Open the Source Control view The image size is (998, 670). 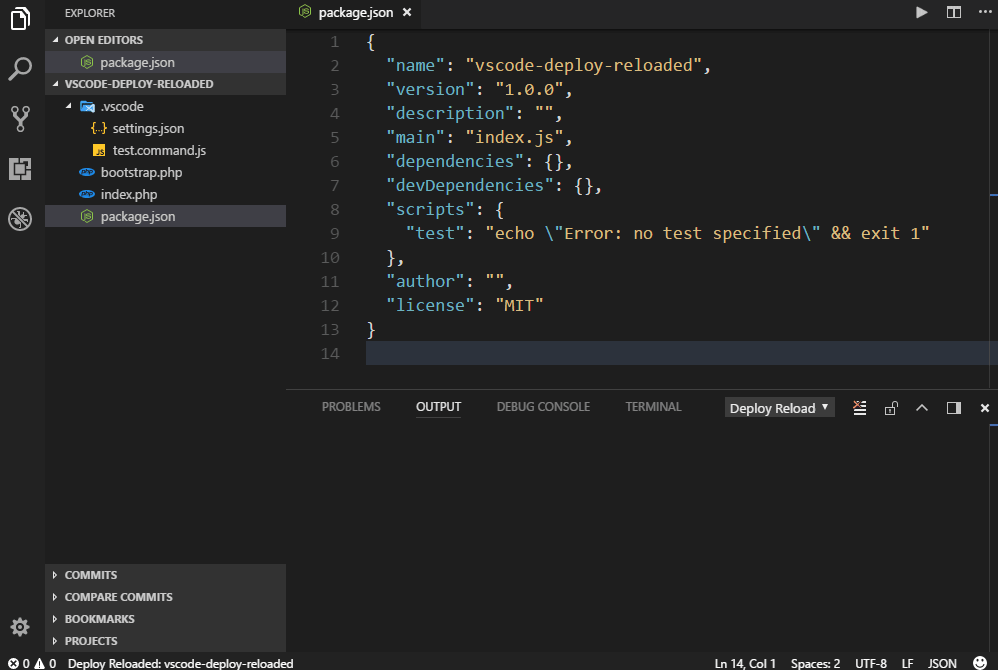click(20, 119)
